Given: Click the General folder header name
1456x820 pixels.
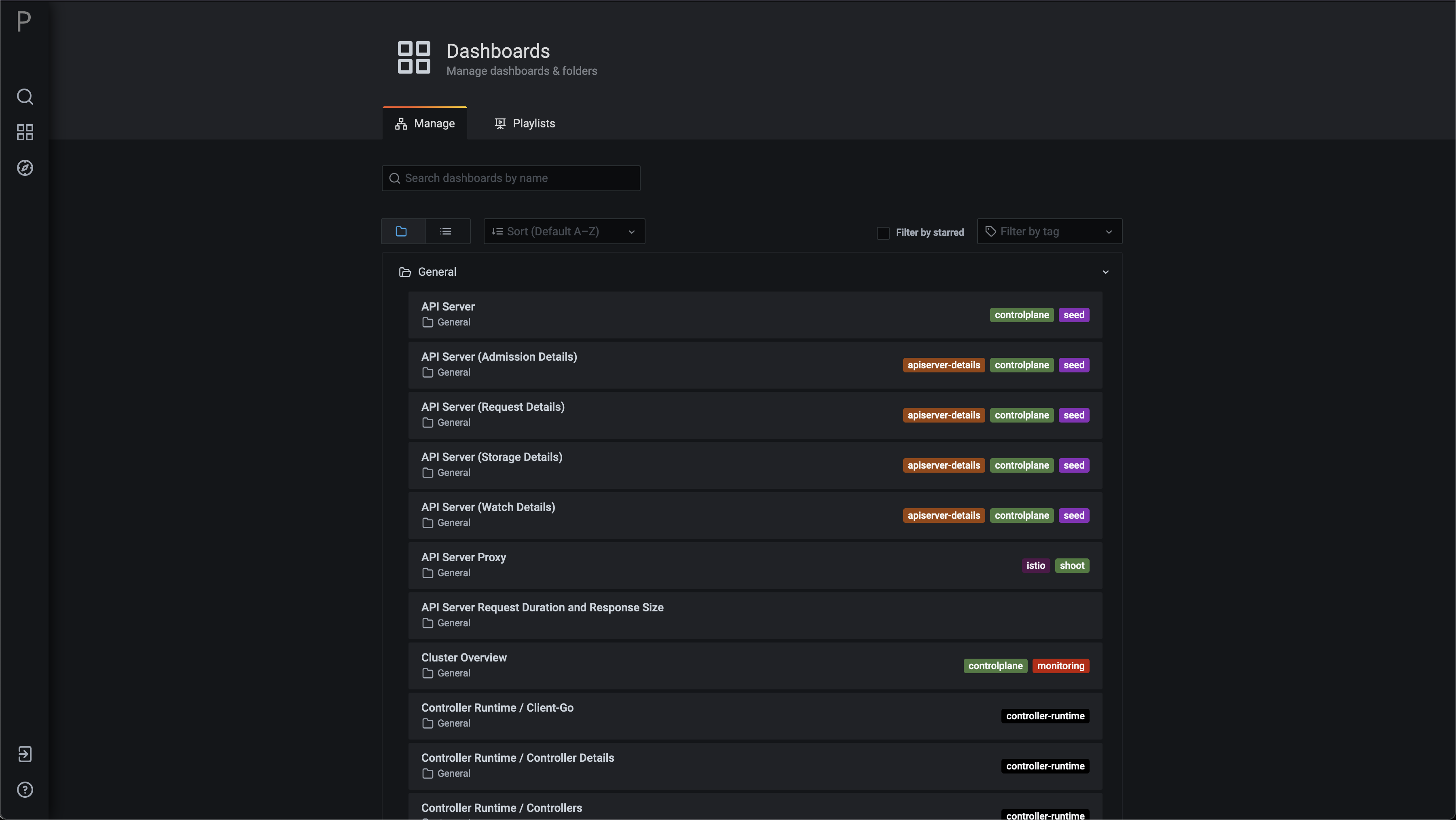Looking at the screenshot, I should 437,273.
